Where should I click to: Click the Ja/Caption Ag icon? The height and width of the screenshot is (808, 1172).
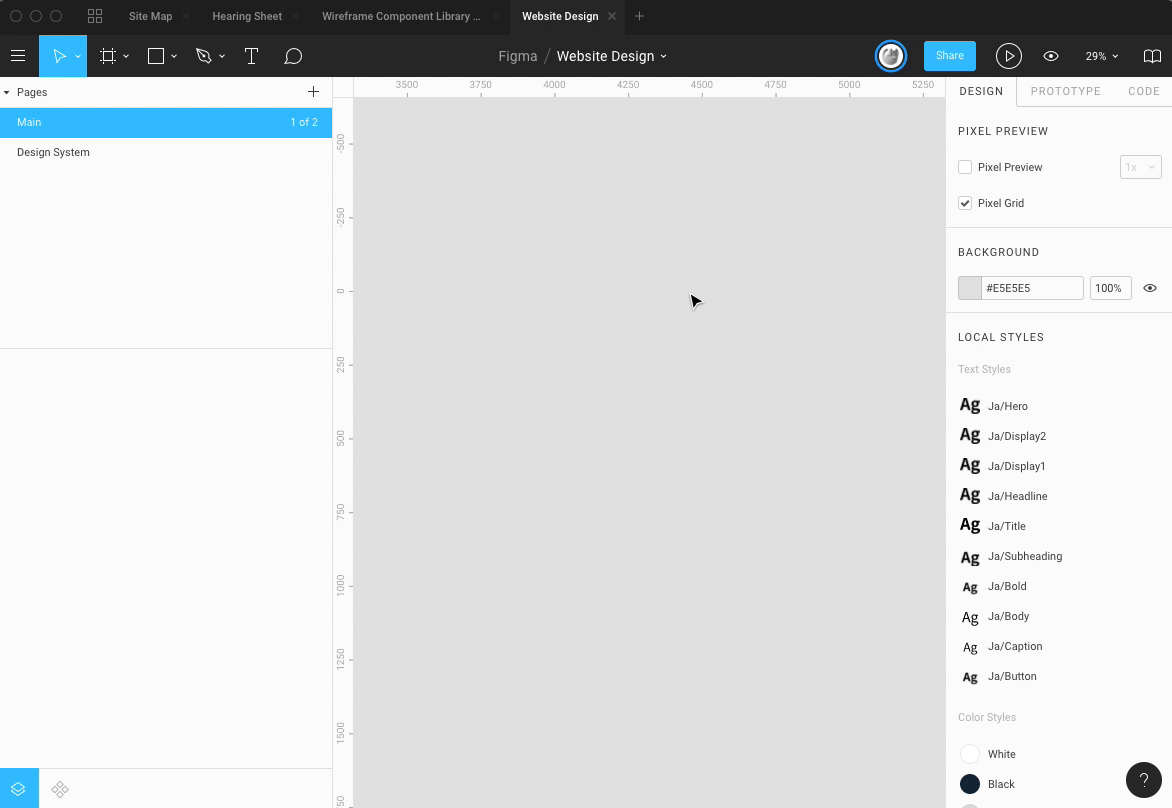coord(969,647)
